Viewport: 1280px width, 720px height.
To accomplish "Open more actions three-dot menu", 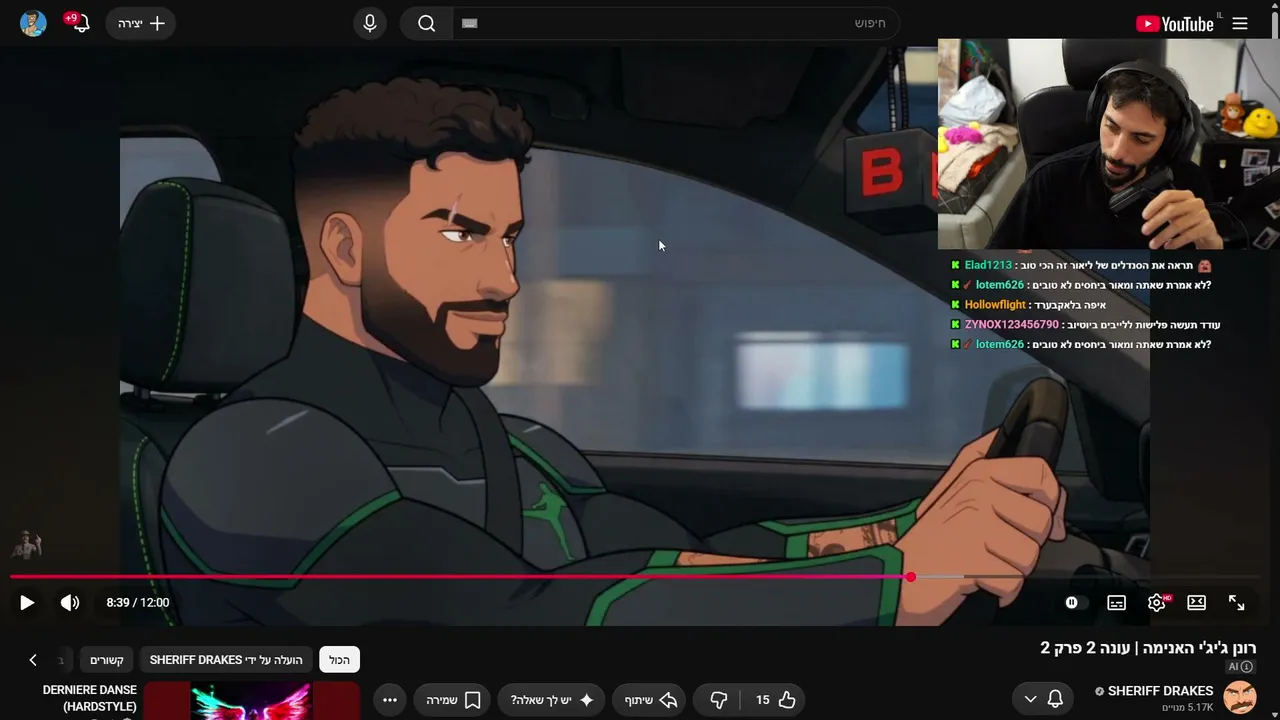I will tap(390, 700).
